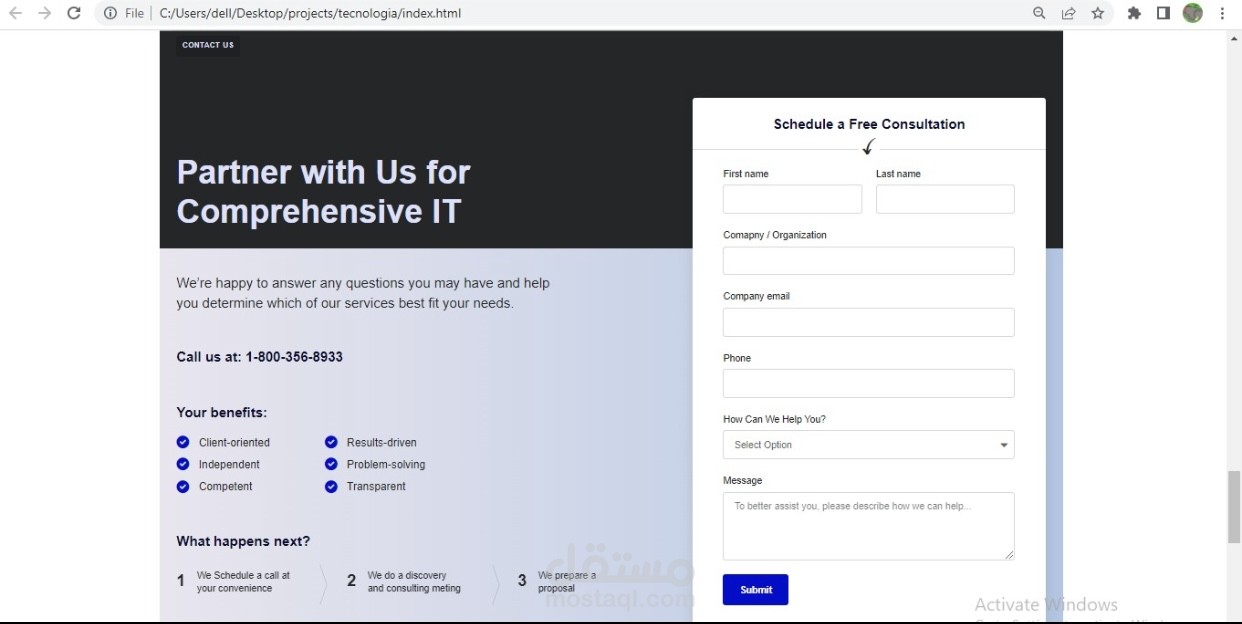Toggle the browser side panel icon
This screenshot has width=1242, height=624.
[1163, 13]
